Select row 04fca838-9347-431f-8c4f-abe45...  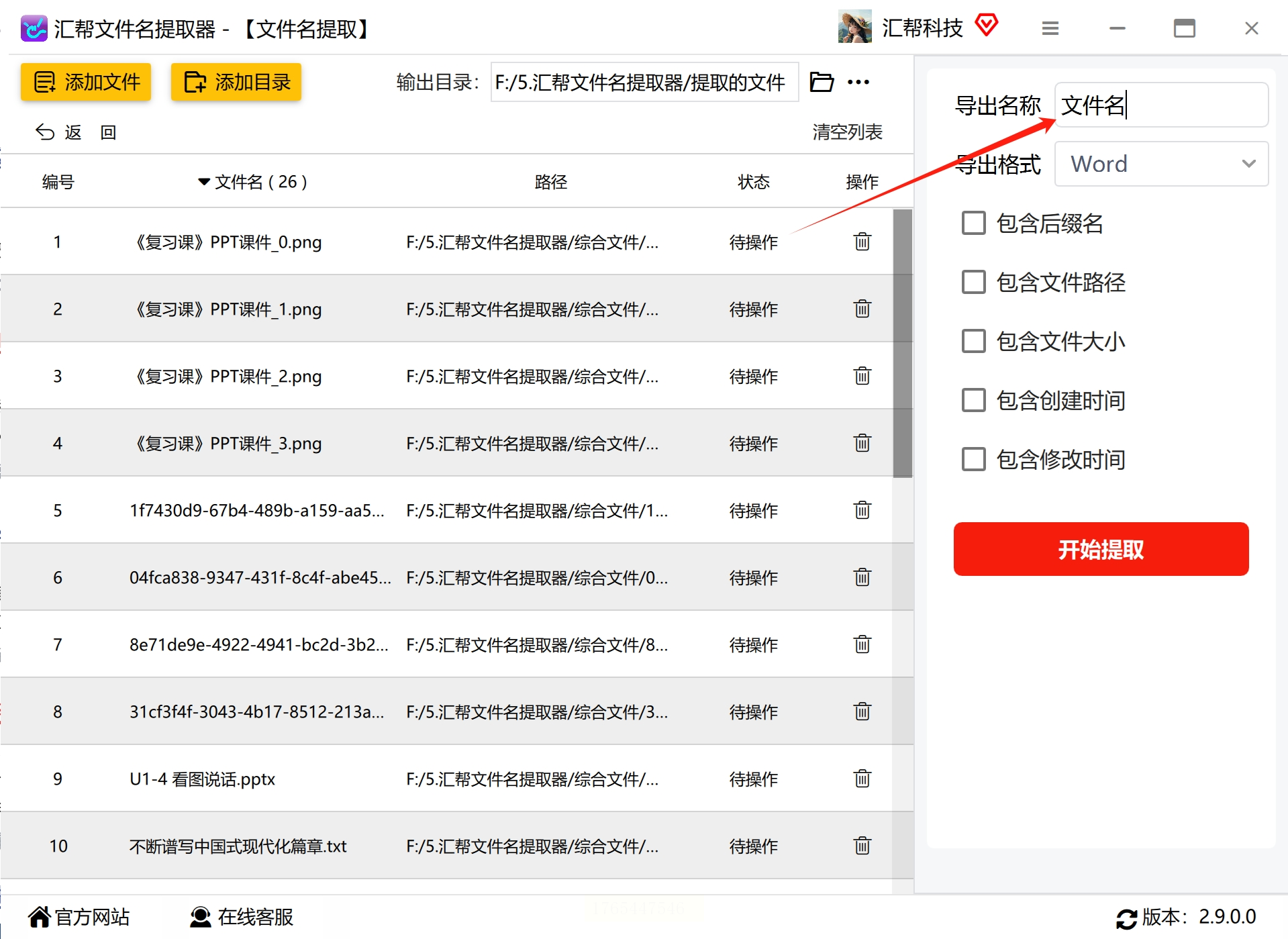coord(260,577)
